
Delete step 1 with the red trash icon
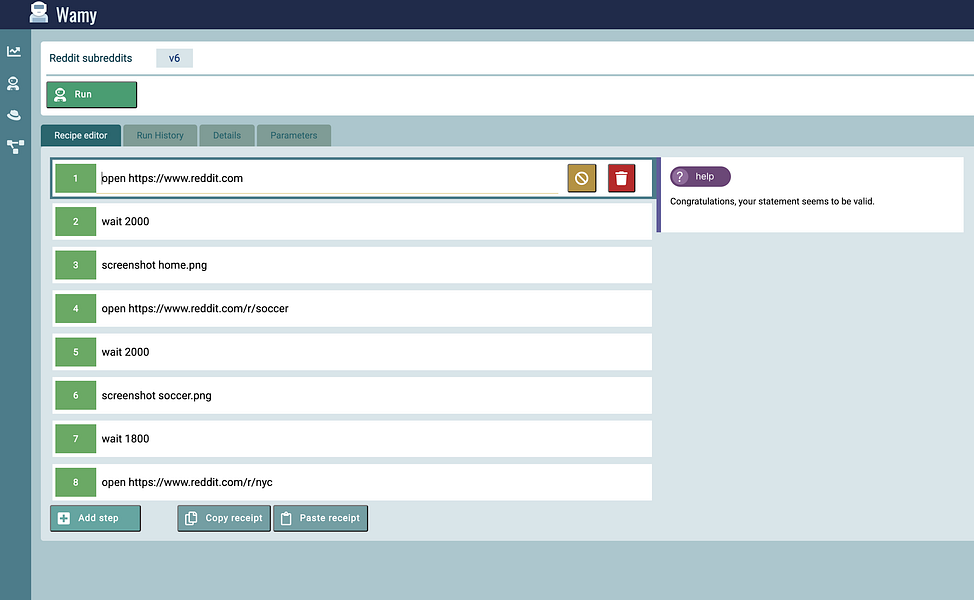621,178
